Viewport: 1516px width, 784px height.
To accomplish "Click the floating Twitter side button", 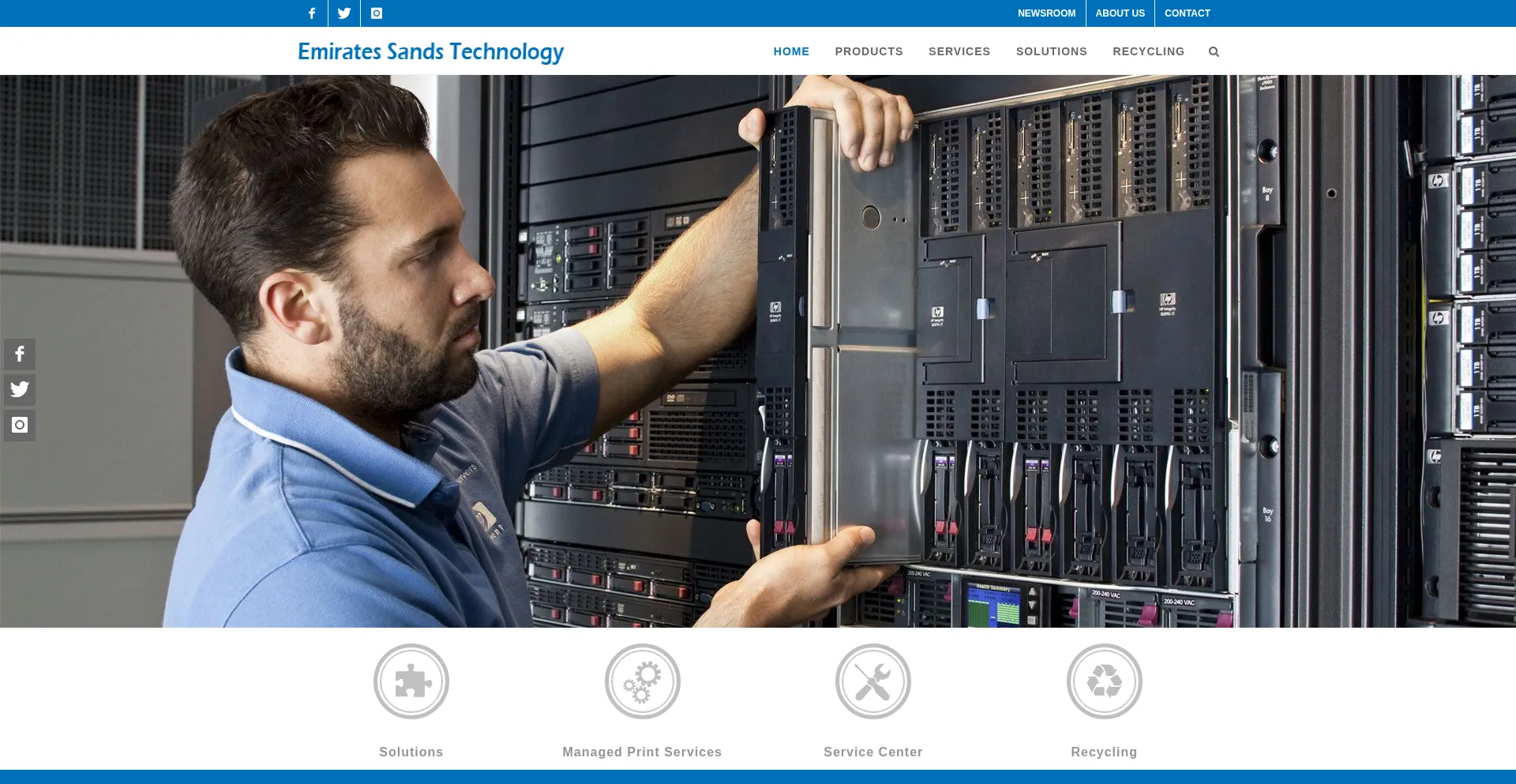I will click(20, 389).
